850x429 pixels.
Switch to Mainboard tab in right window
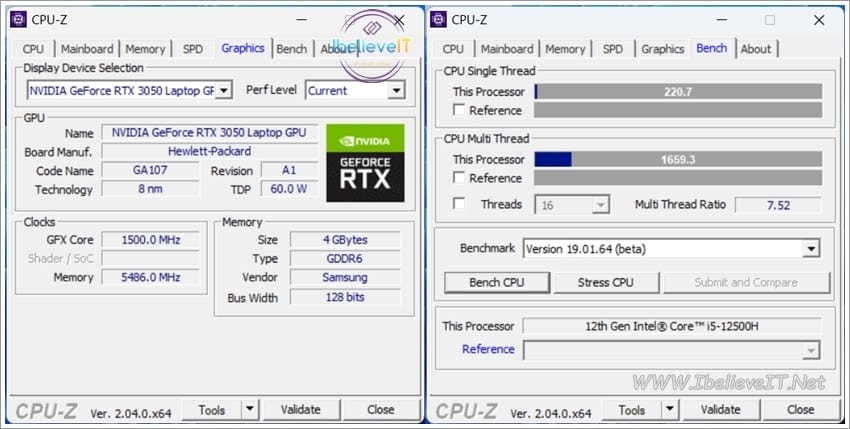click(x=507, y=49)
